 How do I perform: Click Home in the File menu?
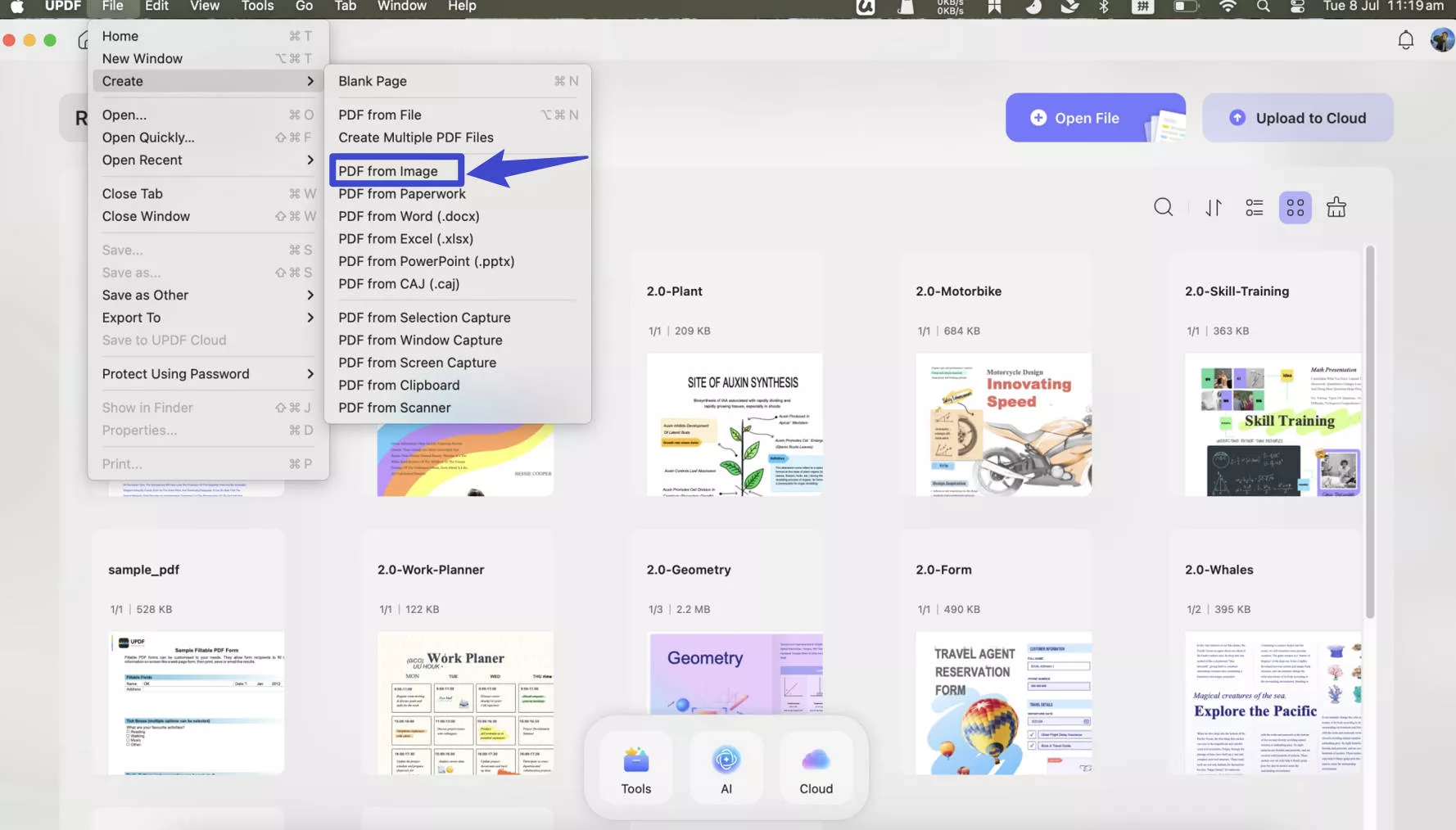click(x=207, y=36)
